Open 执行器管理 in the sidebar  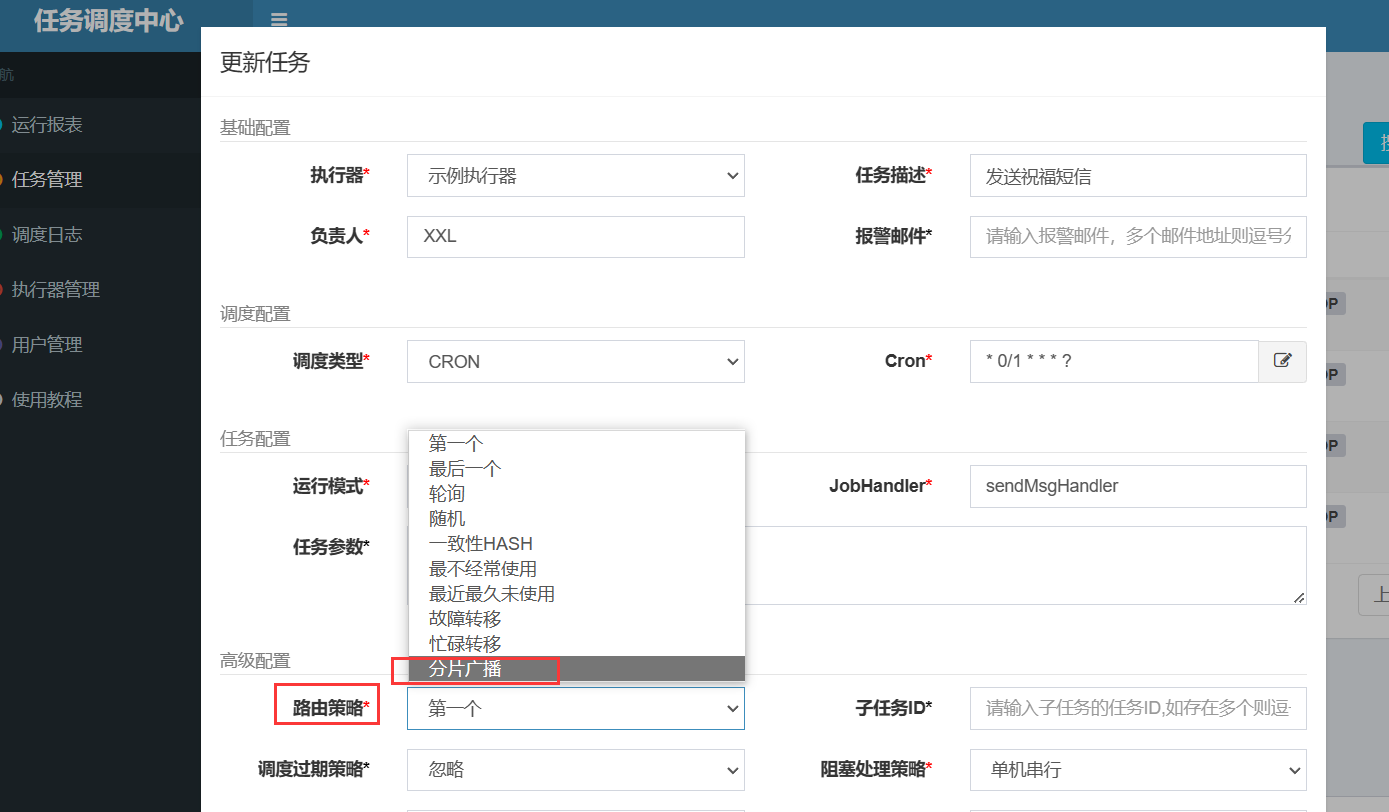56,290
